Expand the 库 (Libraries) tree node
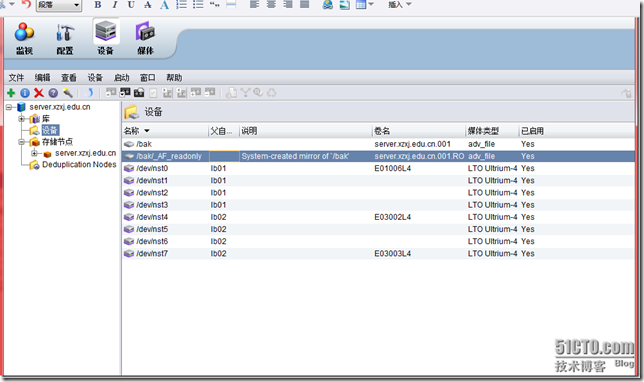 [x=21, y=119]
